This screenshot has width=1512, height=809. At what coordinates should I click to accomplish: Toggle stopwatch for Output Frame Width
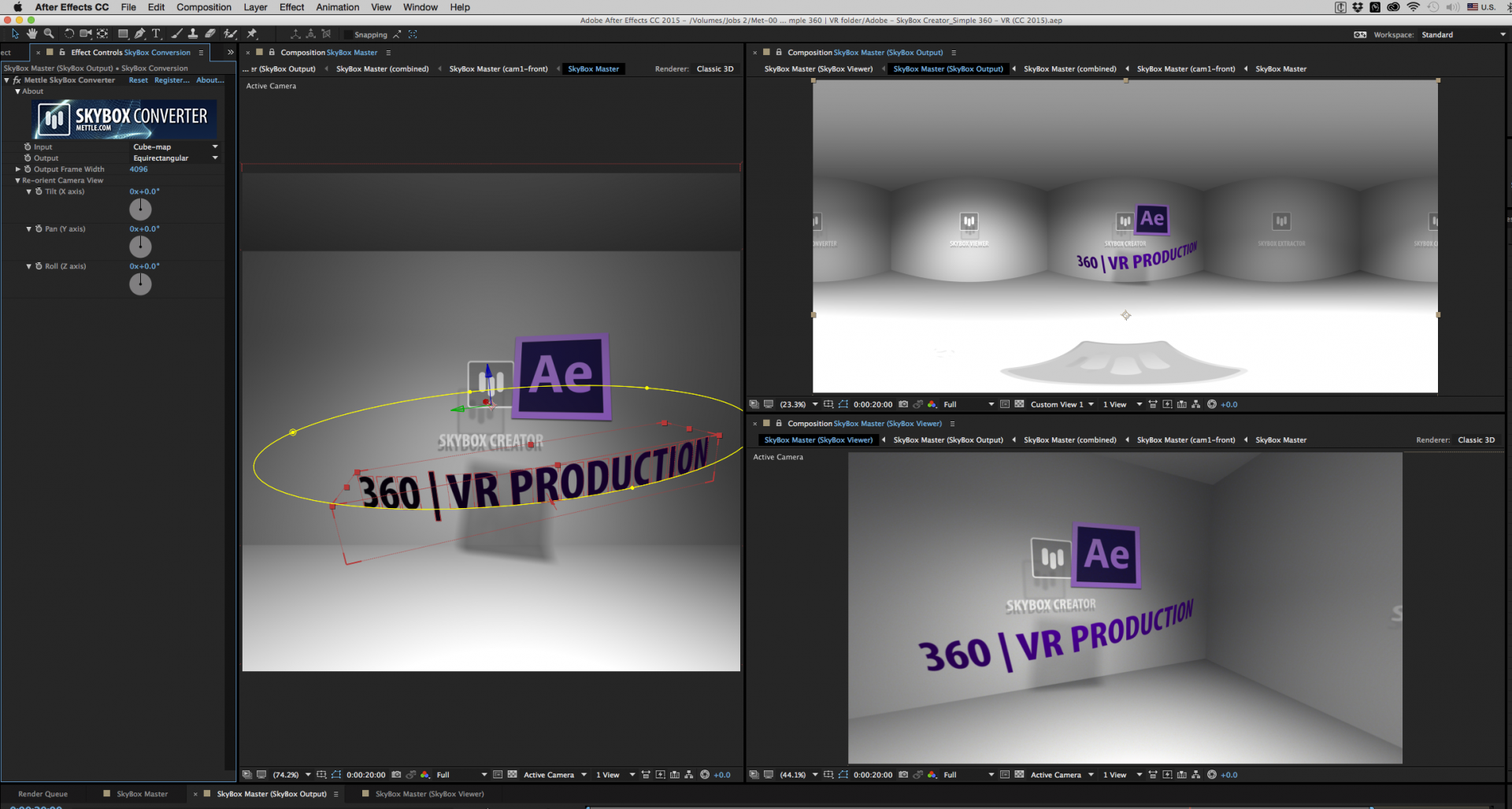click(x=28, y=169)
